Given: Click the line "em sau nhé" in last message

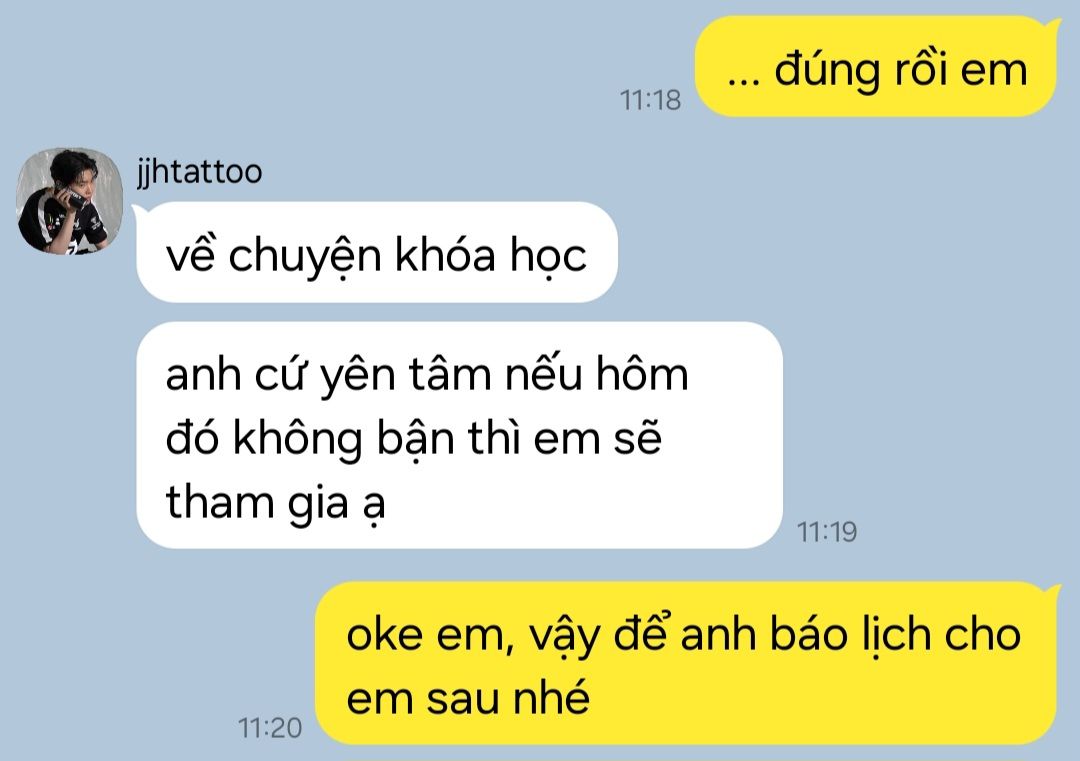Looking at the screenshot, I should (468, 698).
